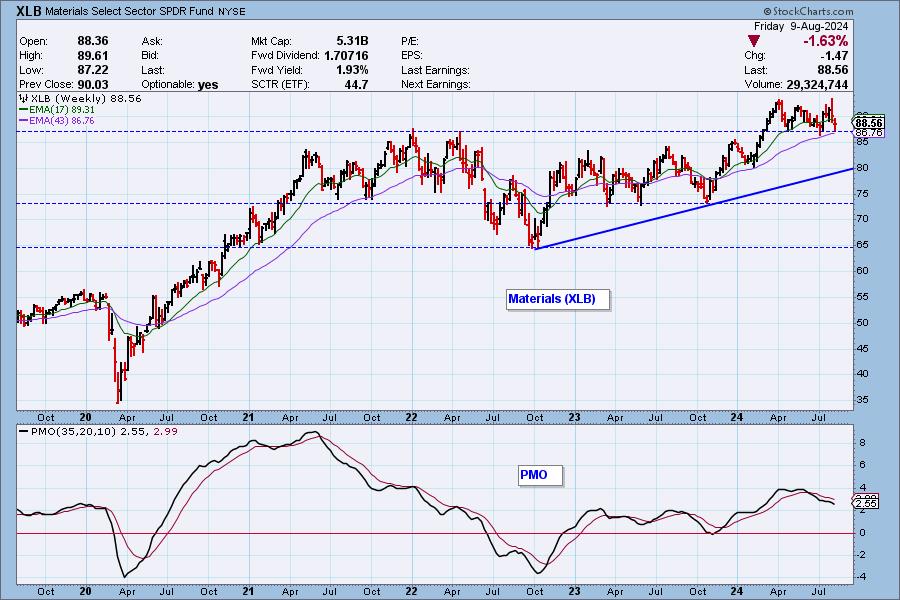
Task: Click the black PMO legend line marker
Action: click(24, 431)
